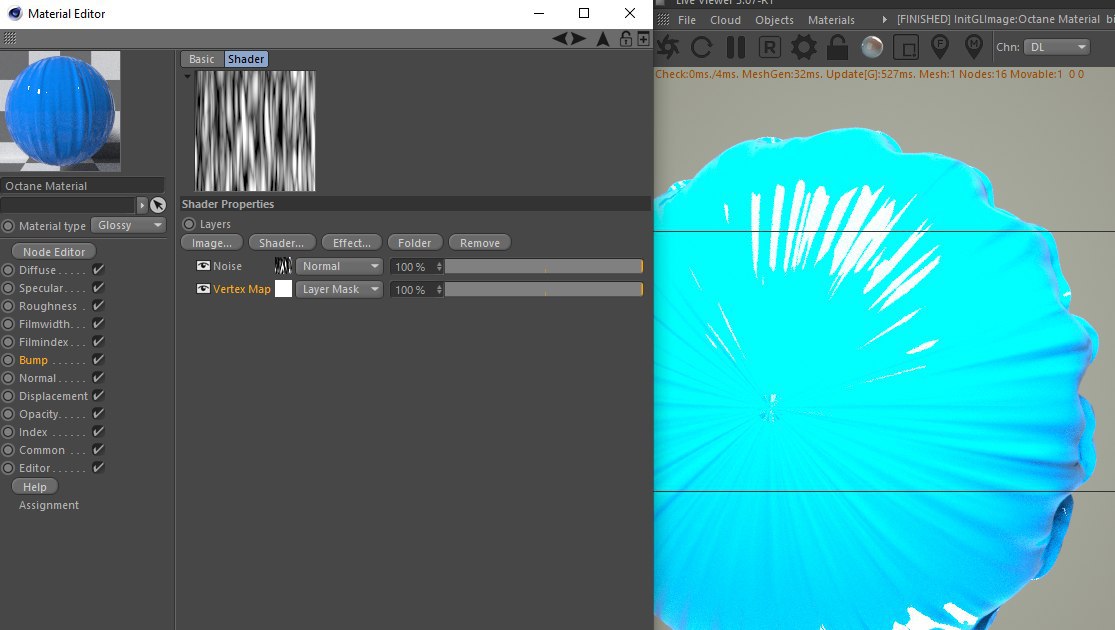Open the Live Viewer Objects menu

[774, 20]
